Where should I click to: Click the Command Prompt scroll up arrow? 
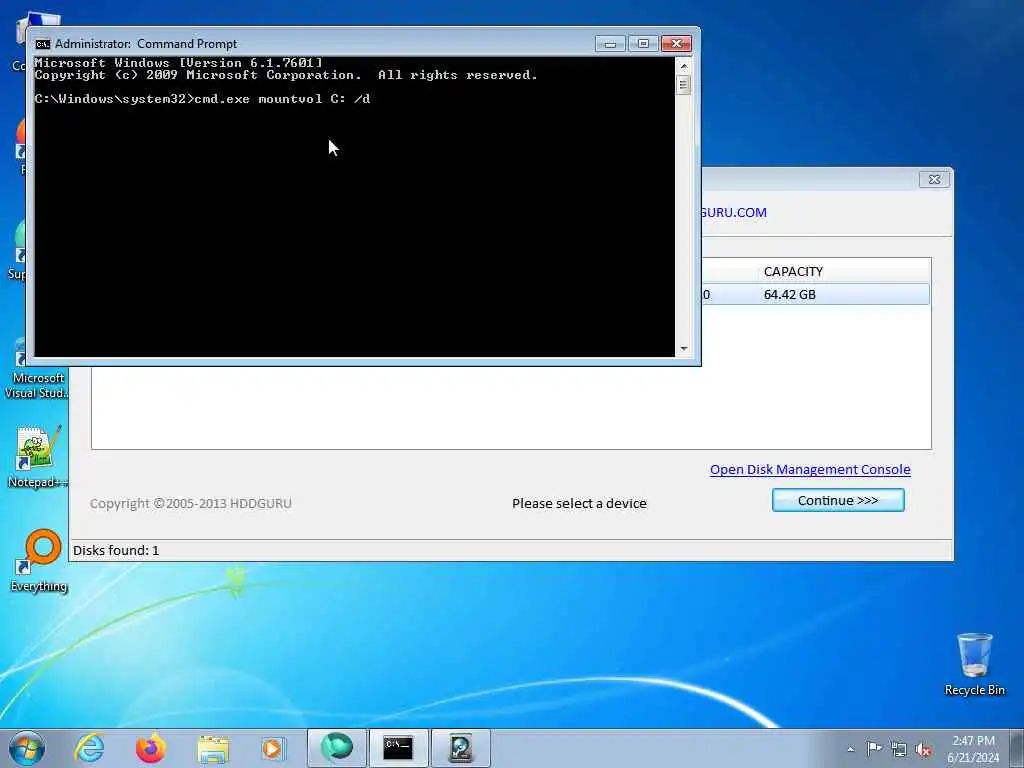pos(684,66)
